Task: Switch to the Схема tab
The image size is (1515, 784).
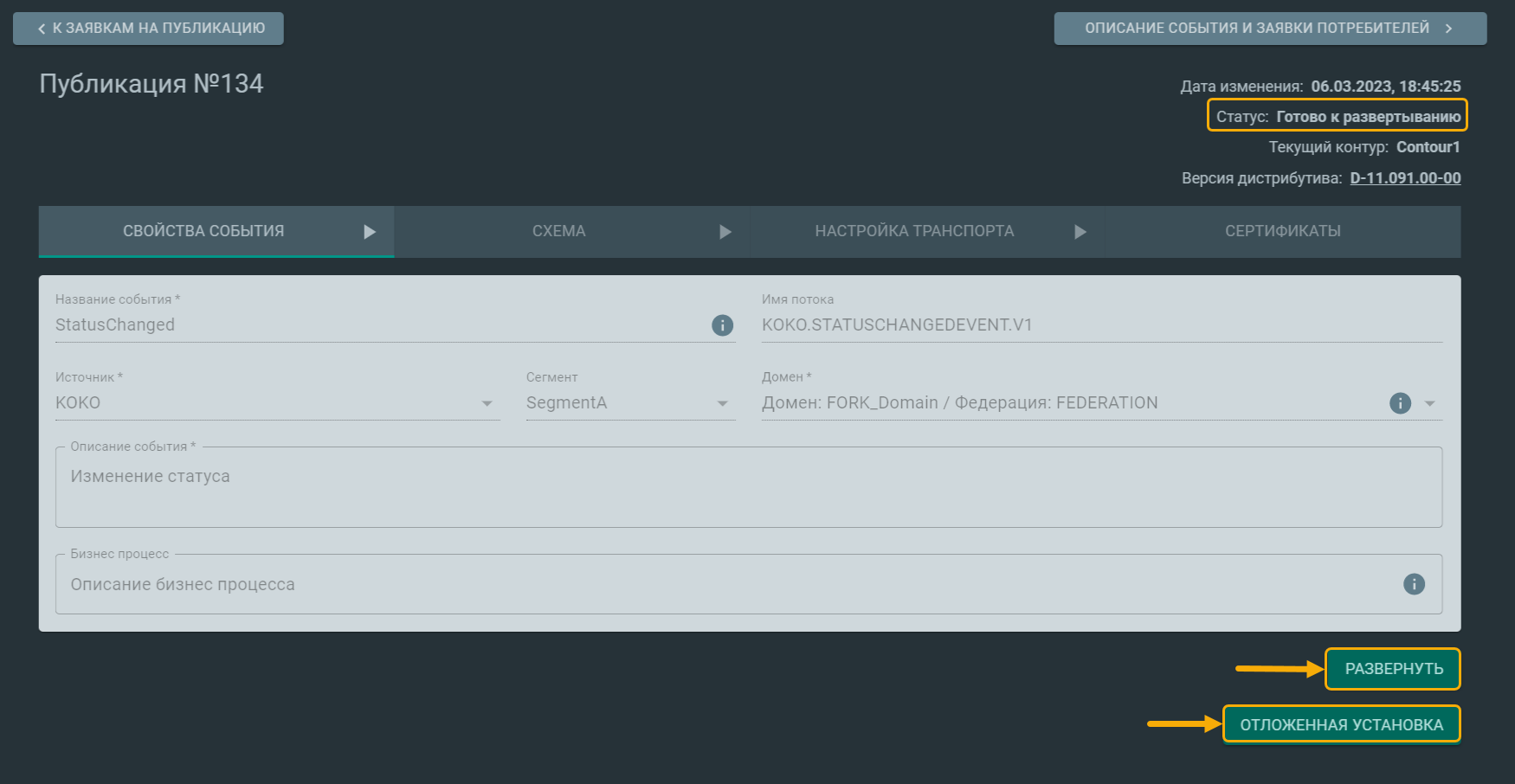Action: click(558, 231)
